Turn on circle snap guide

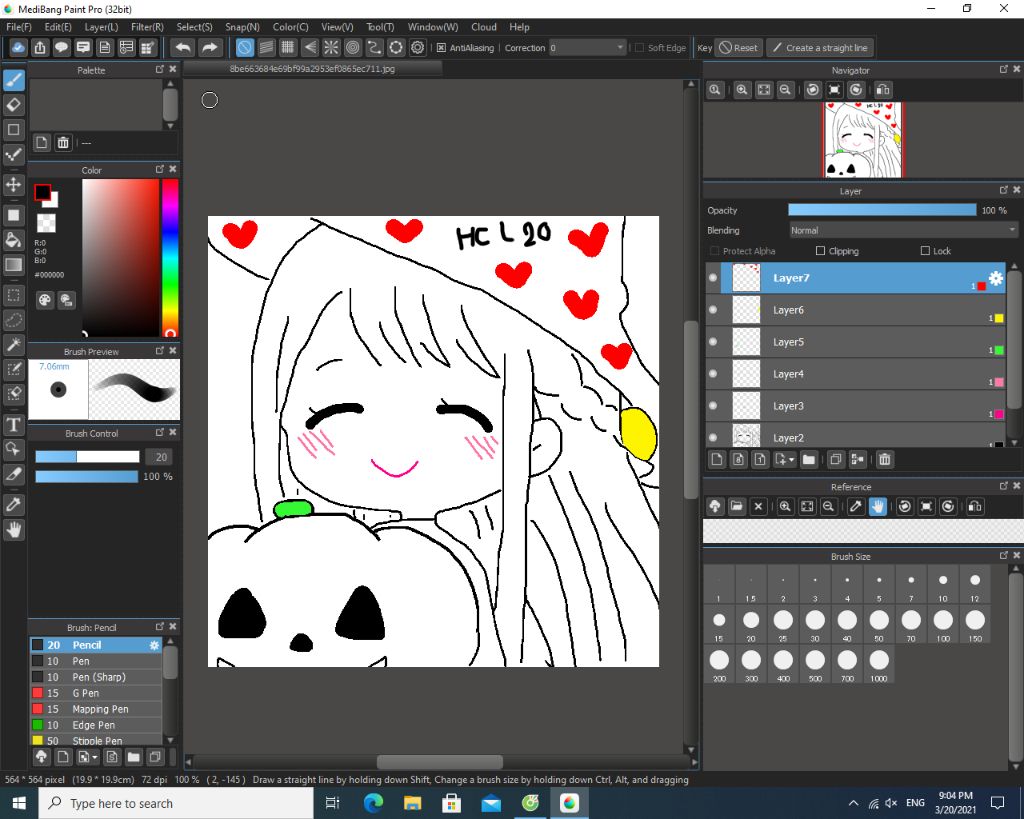353,48
